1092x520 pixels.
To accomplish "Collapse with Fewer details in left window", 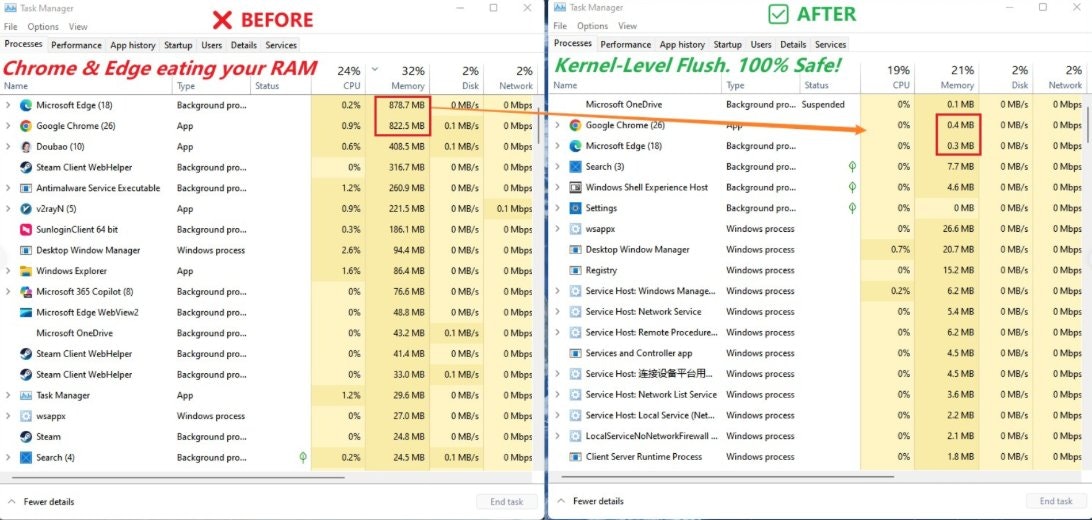I will pos(41,501).
